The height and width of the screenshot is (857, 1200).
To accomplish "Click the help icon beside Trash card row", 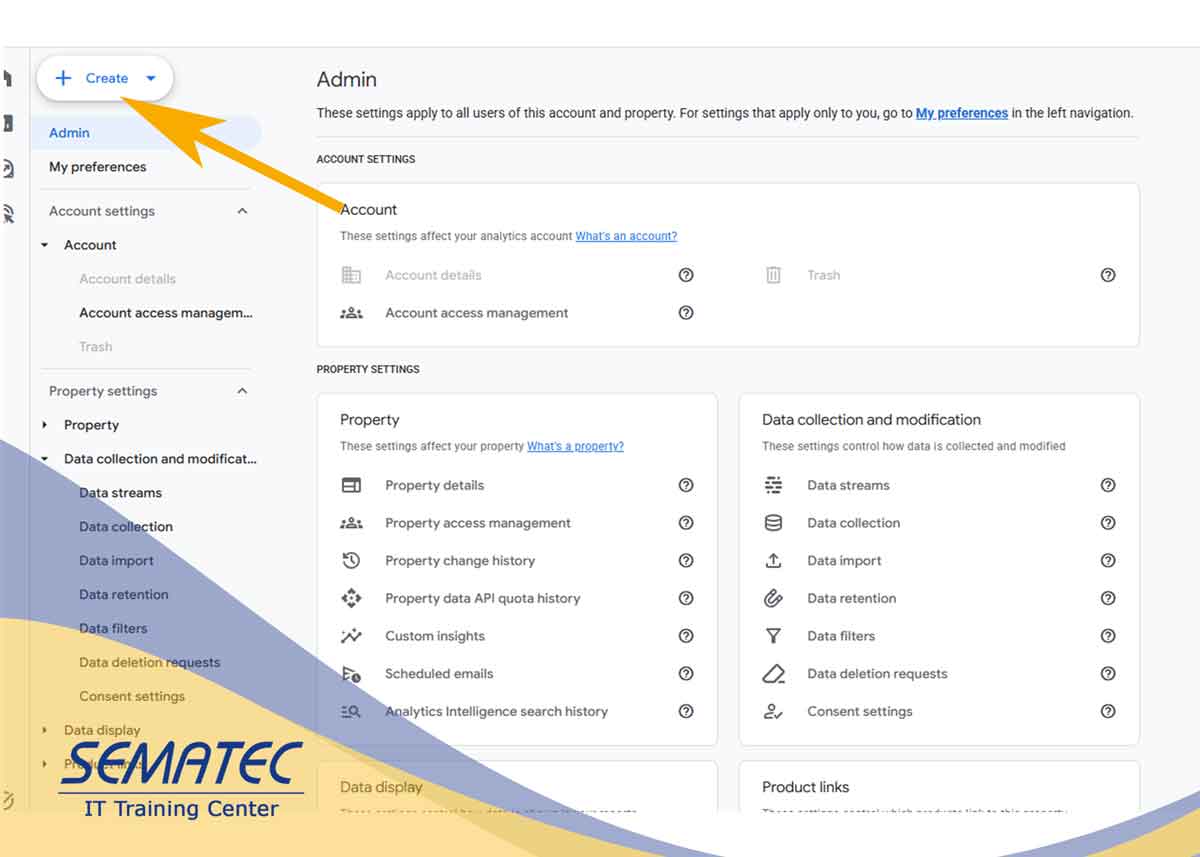I will pyautogui.click(x=1108, y=275).
